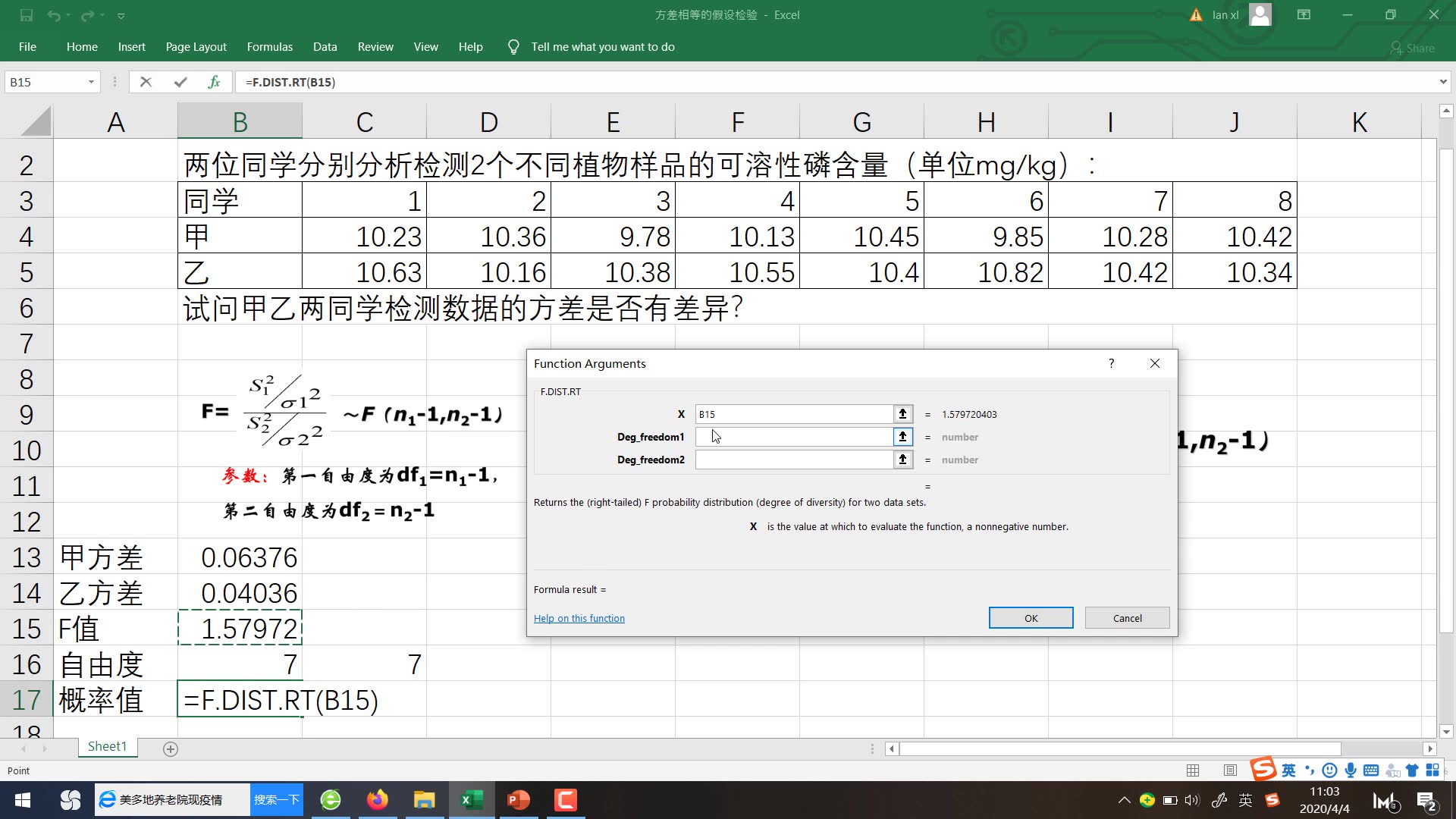1456x819 pixels.
Task: Click the Cancel (X) icon in formula bar
Action: point(146,82)
